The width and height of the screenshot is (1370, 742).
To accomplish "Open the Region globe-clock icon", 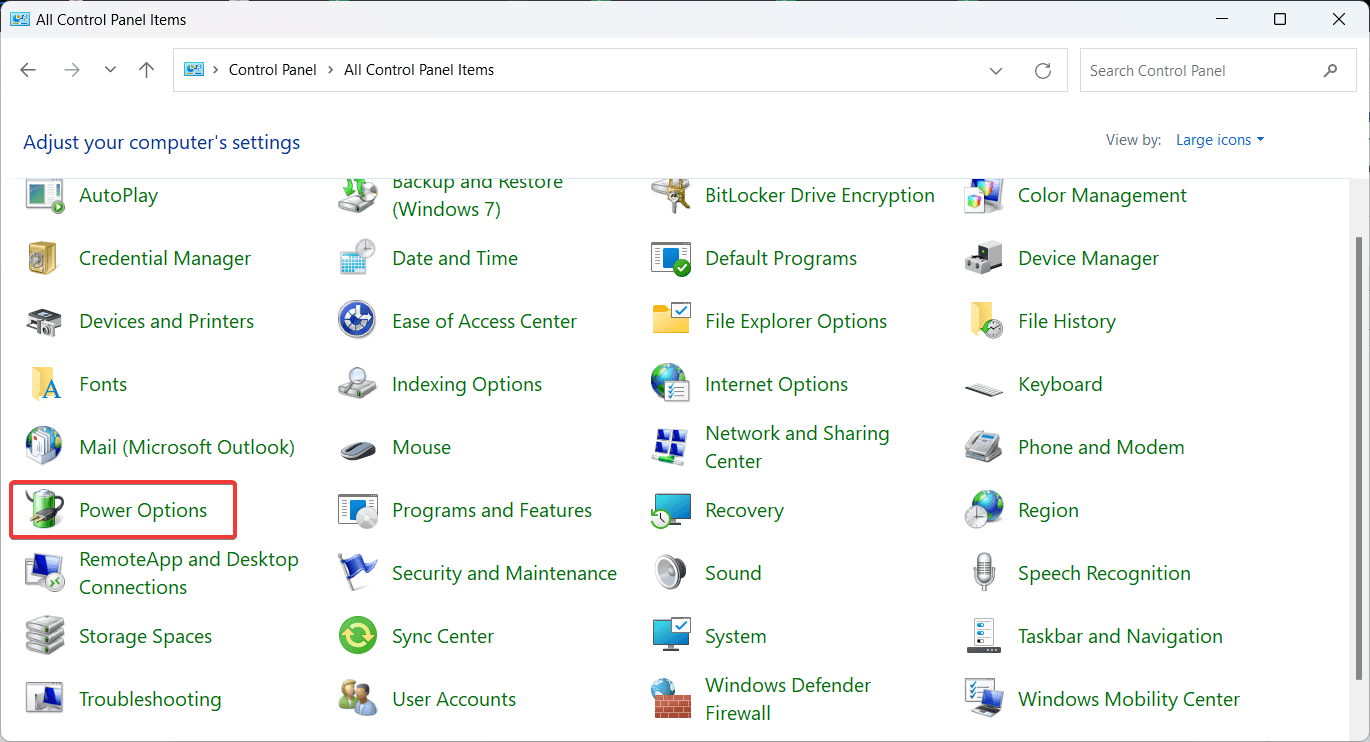I will click(x=983, y=510).
